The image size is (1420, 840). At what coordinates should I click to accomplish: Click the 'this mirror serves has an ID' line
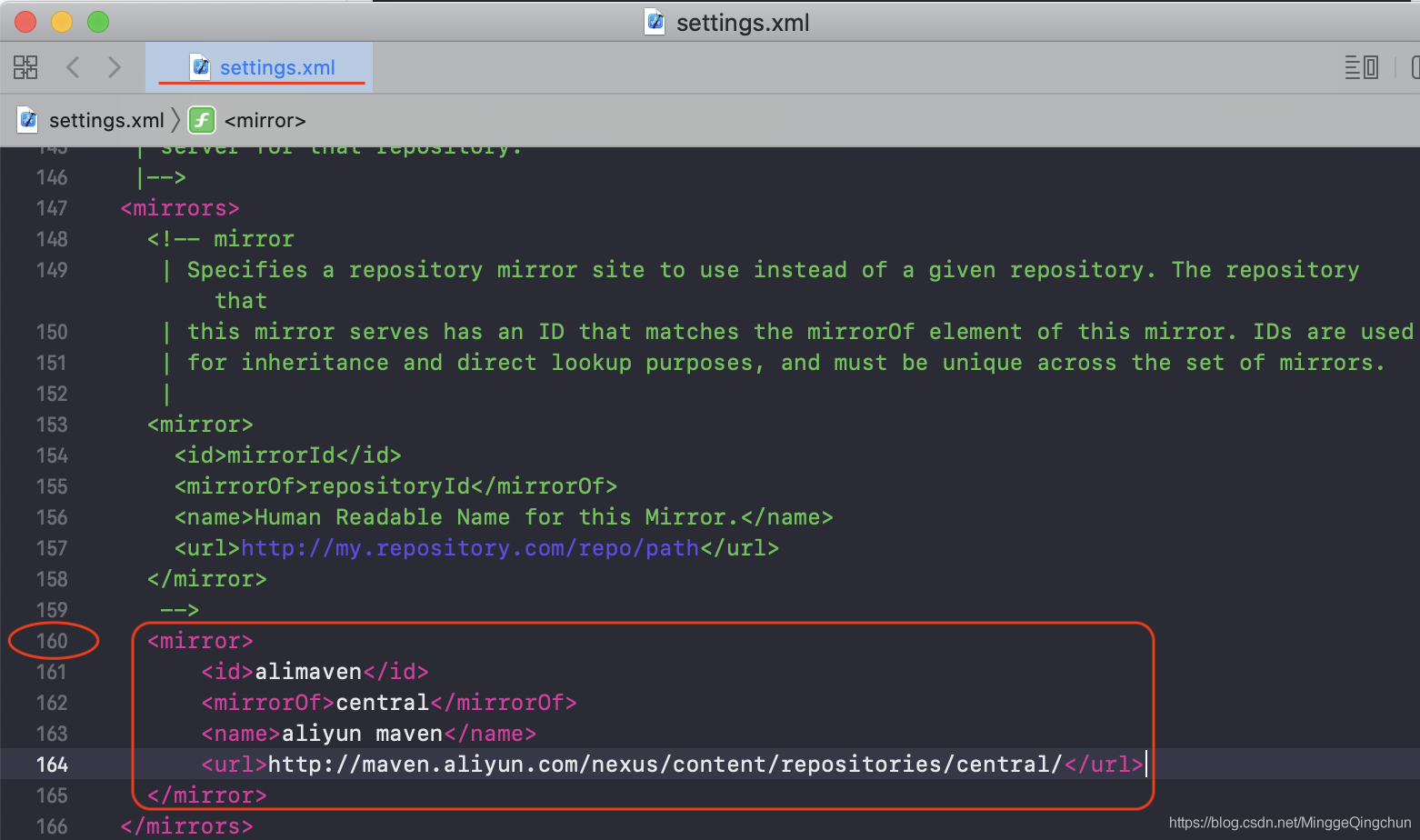click(787, 332)
